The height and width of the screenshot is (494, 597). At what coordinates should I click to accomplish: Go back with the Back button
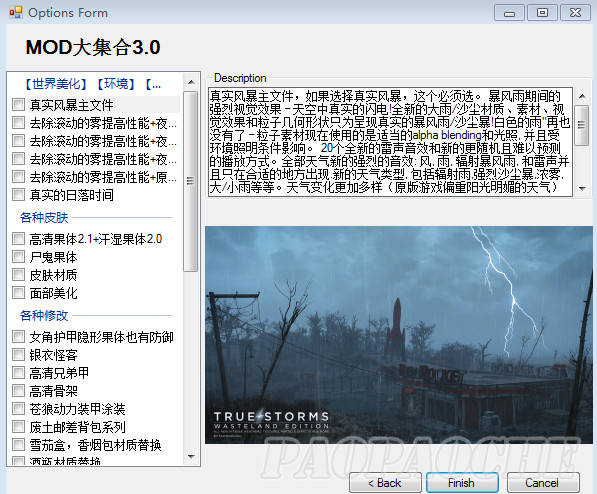385,483
